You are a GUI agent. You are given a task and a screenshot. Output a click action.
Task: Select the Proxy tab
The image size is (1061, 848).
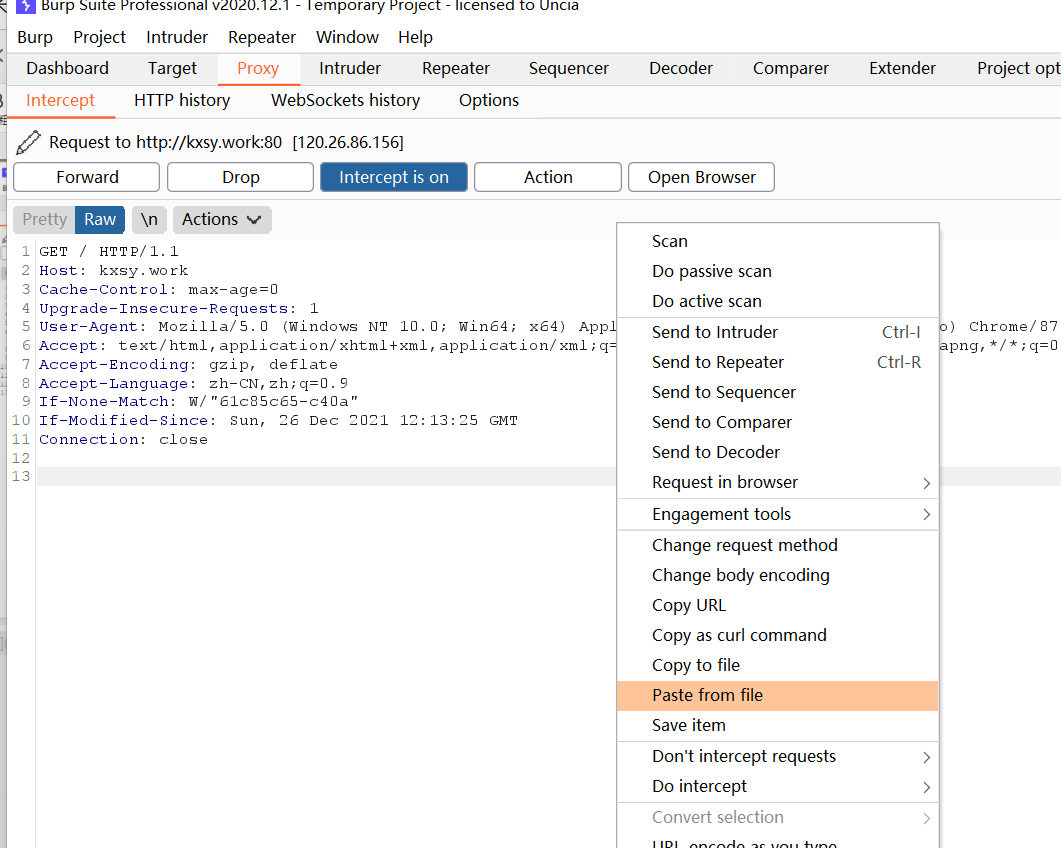coord(258,68)
